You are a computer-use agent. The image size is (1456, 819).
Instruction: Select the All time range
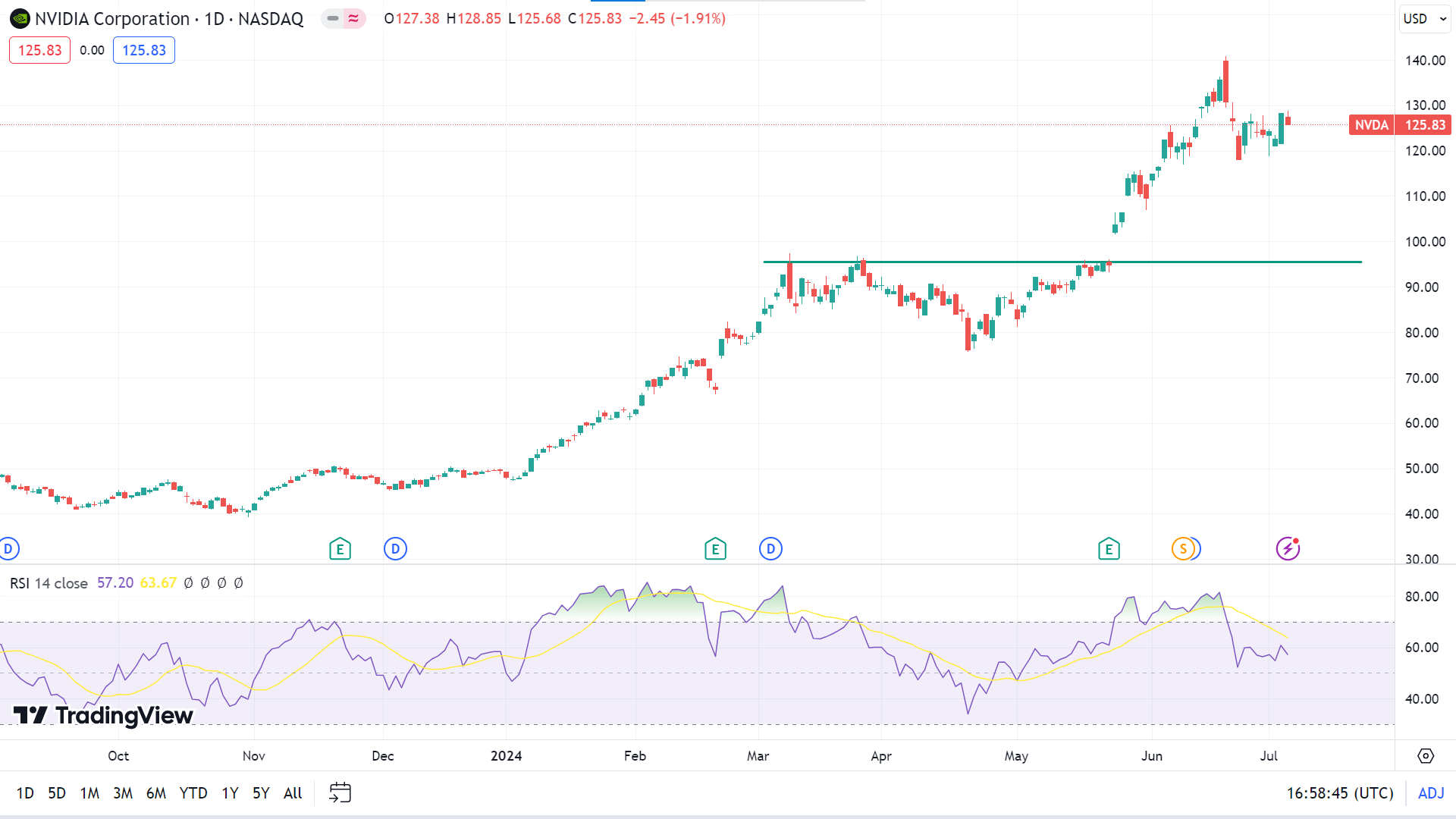click(293, 793)
